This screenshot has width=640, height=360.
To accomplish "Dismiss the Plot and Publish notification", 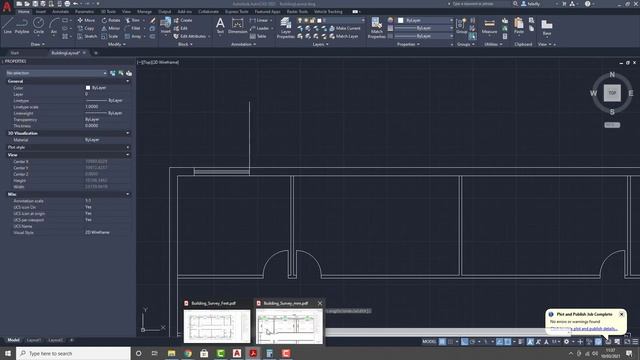I will pyautogui.click(x=621, y=314).
